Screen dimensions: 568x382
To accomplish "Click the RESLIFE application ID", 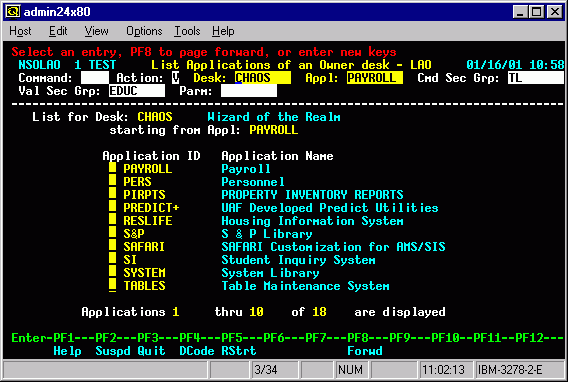I will (148, 221).
